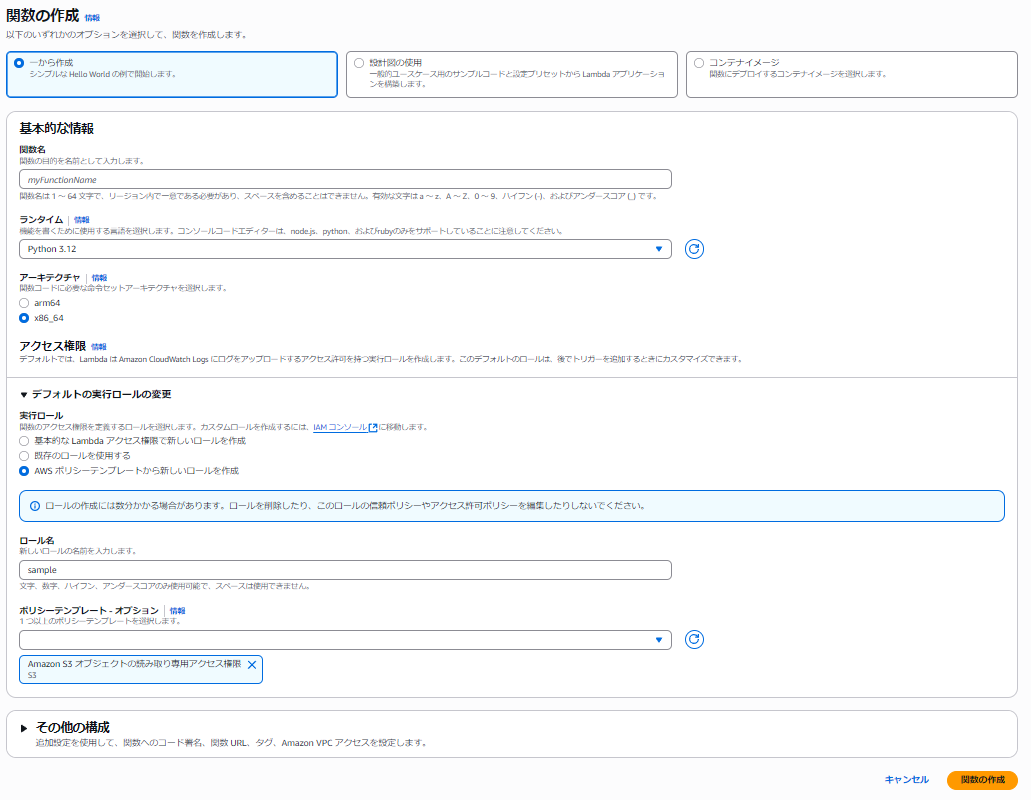
Task: Choose 基本的な Lambda アクセス権限 role option
Action: click(24, 440)
